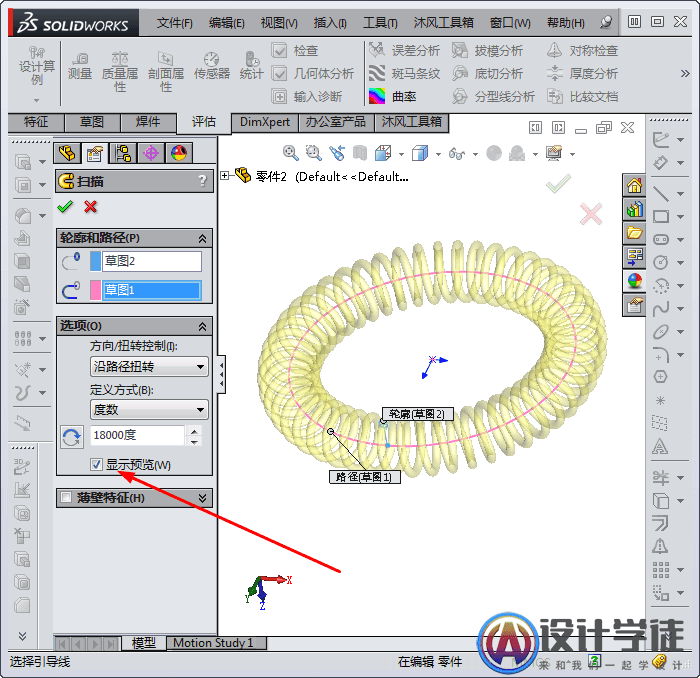Expand the 薄壁特征 section
The width and height of the screenshot is (700, 678).
(x=202, y=498)
